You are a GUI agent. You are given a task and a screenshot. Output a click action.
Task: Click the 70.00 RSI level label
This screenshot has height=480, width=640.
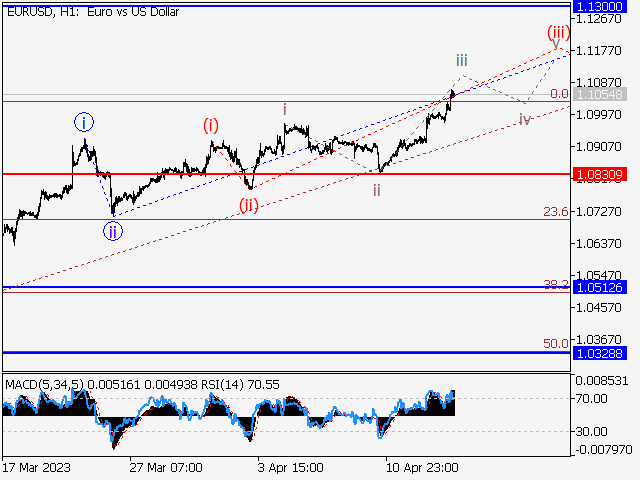point(591,398)
